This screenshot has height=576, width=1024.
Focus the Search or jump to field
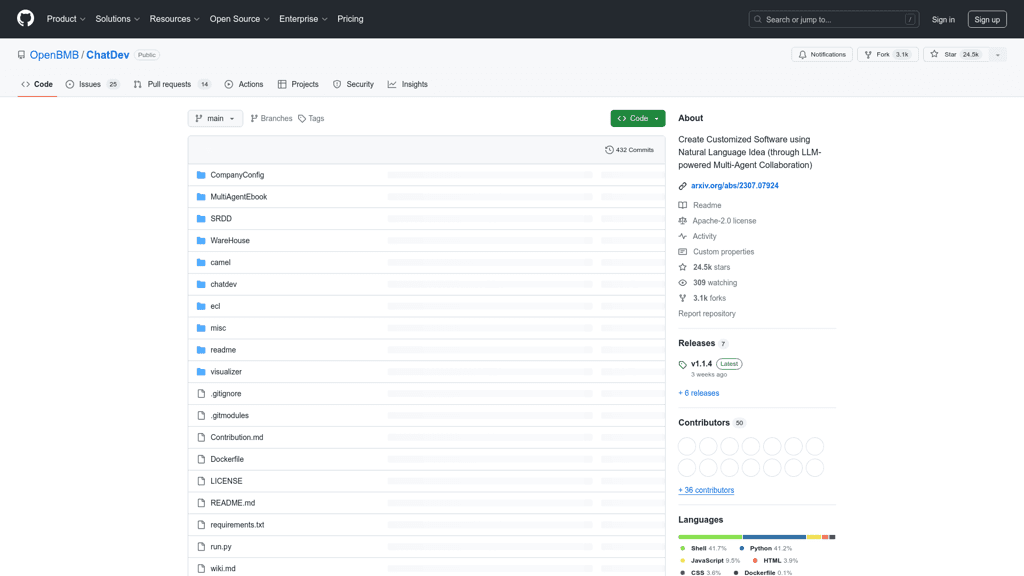click(833, 19)
